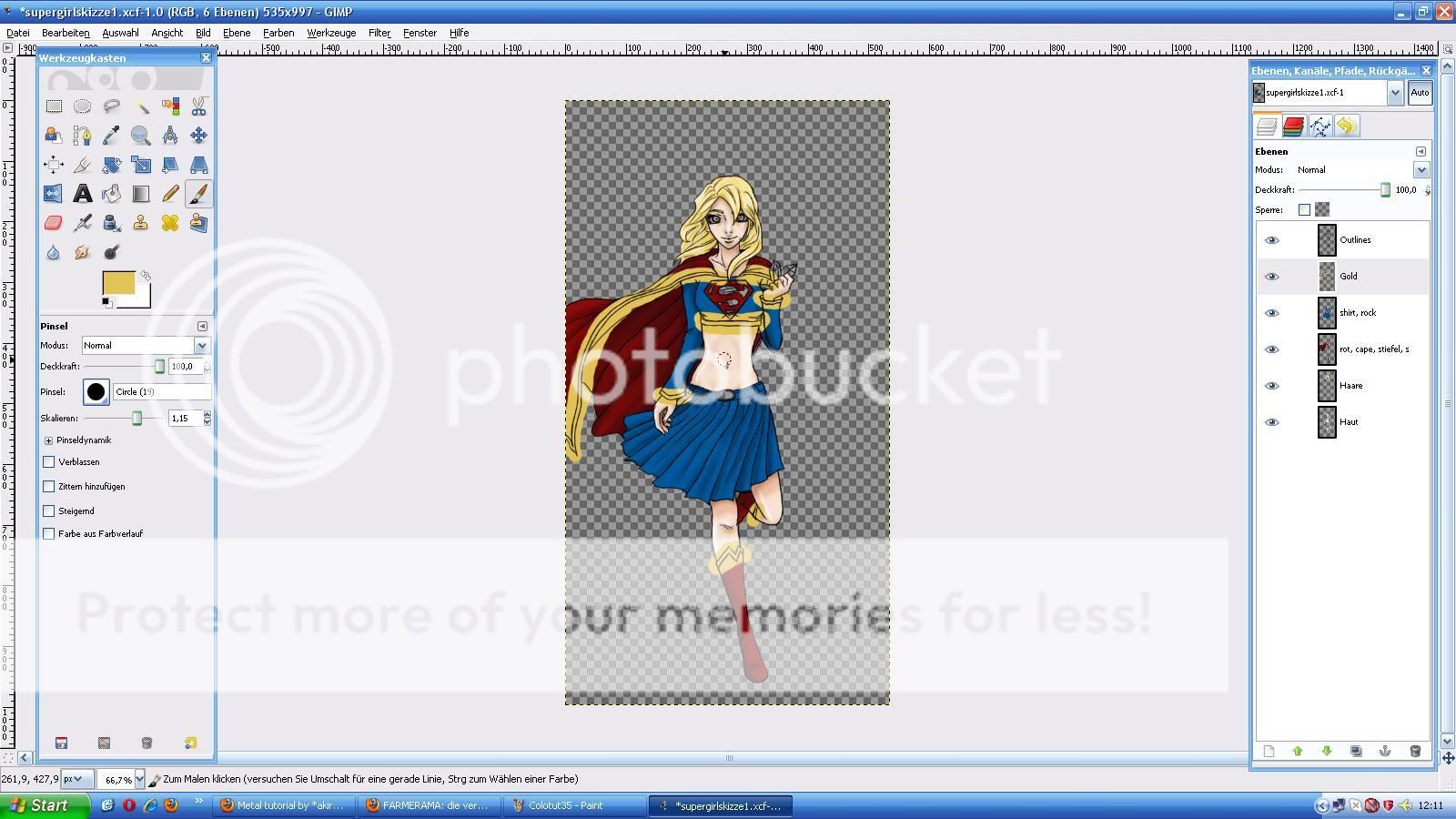The height and width of the screenshot is (819, 1456).
Task: Select the Bucket Fill tool
Action: [x=112, y=194]
